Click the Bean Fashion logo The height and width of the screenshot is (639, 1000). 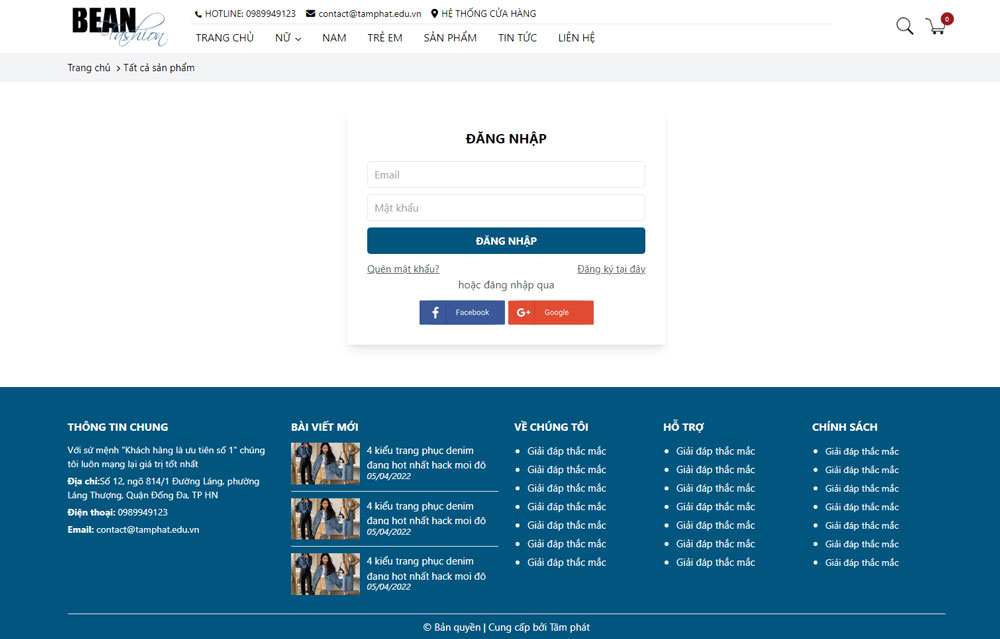(x=119, y=26)
